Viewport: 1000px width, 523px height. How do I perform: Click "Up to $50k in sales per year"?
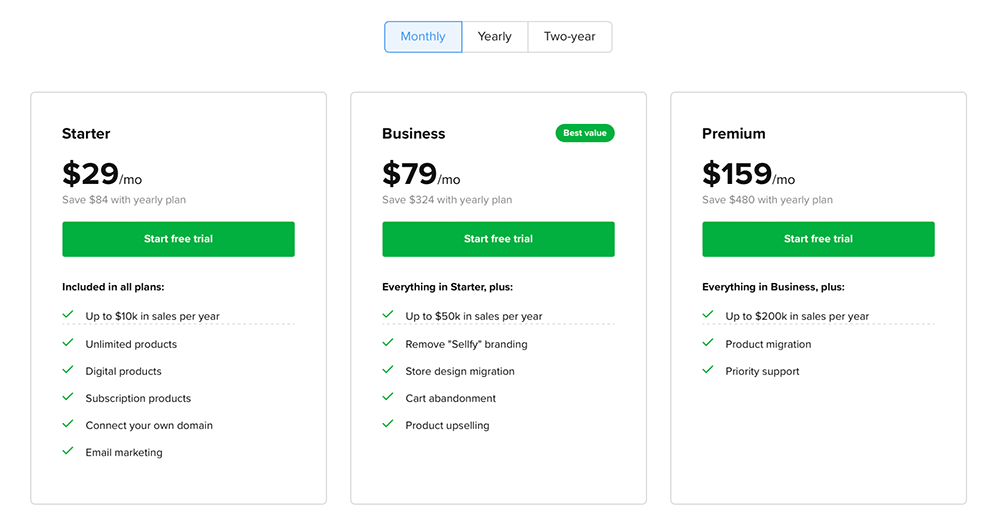474,316
